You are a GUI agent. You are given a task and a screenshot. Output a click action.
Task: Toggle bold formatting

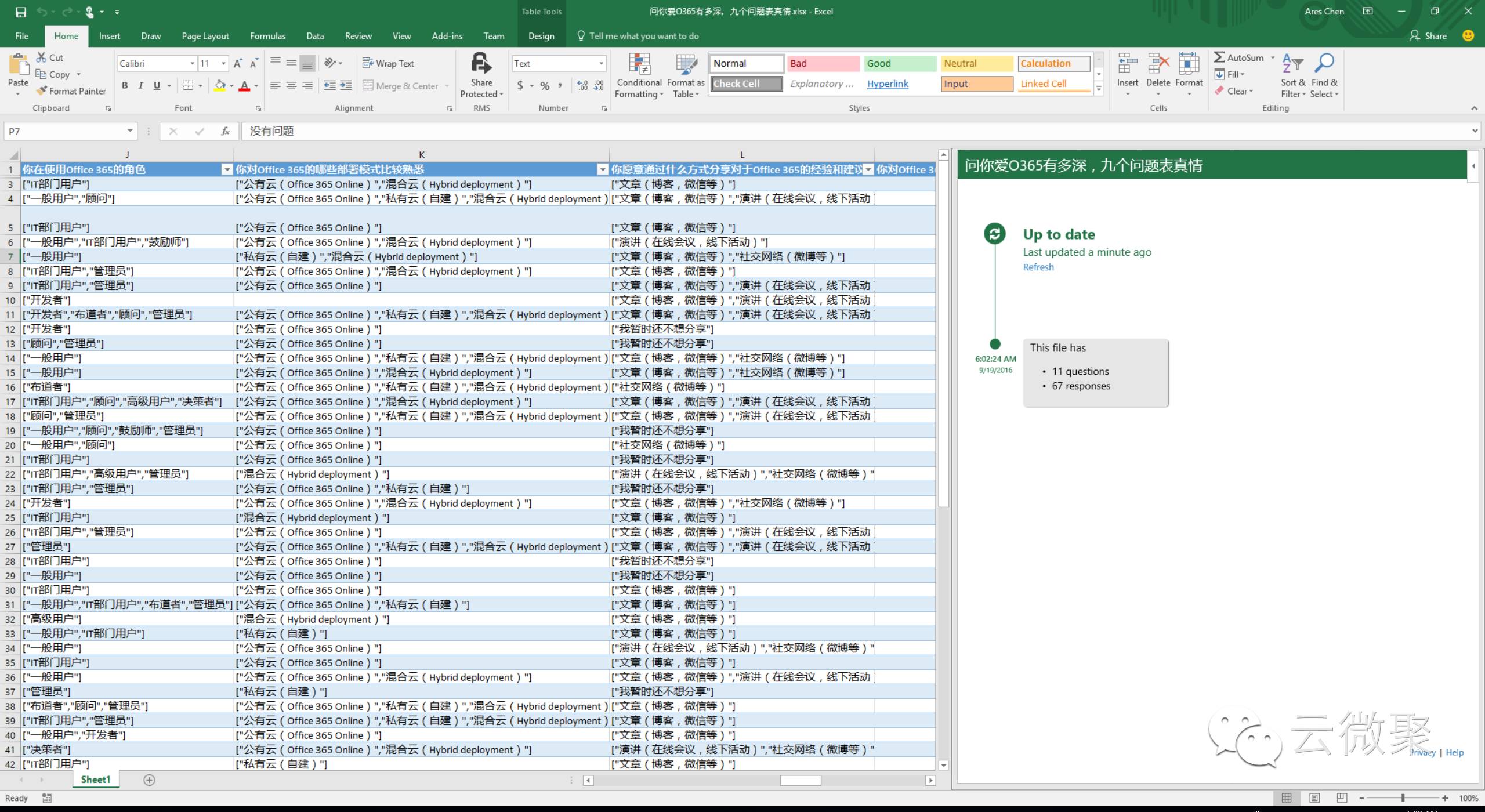point(125,86)
